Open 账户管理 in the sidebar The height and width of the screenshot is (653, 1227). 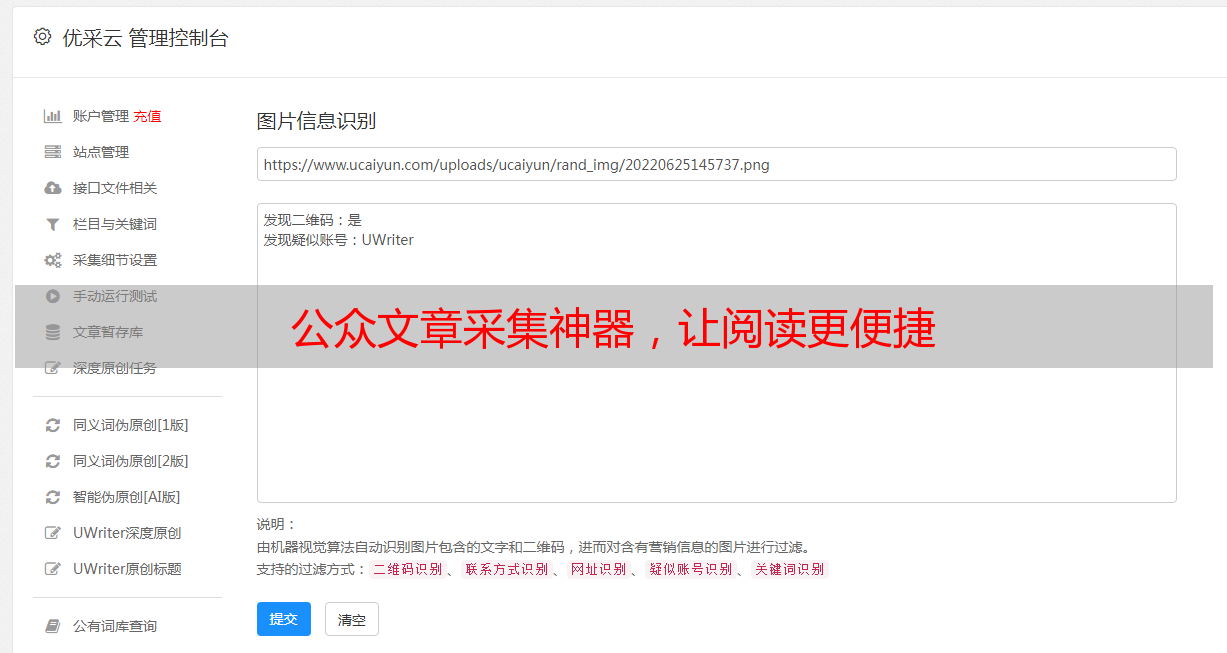(x=101, y=116)
